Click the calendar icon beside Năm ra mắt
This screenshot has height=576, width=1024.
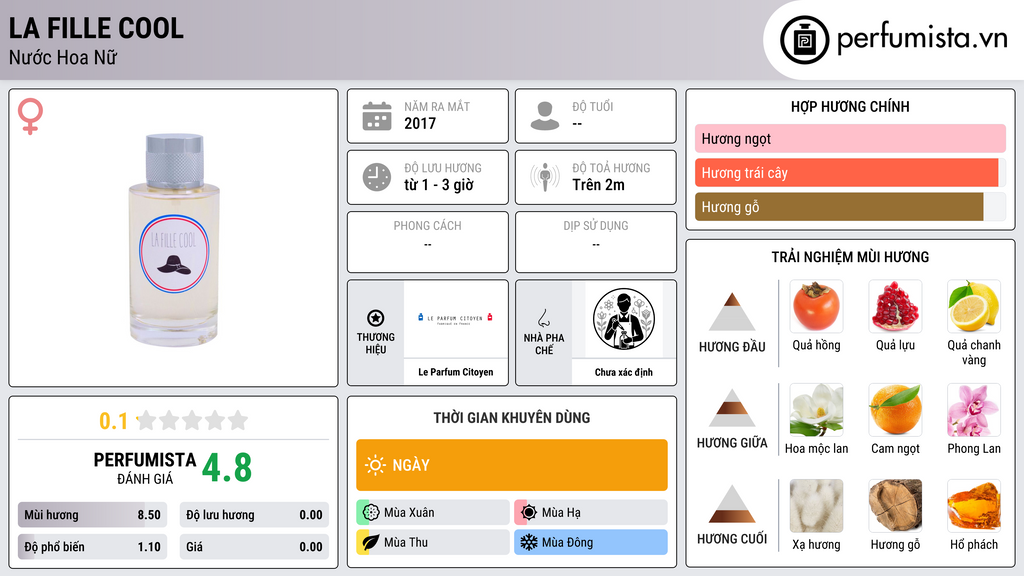coord(377,116)
